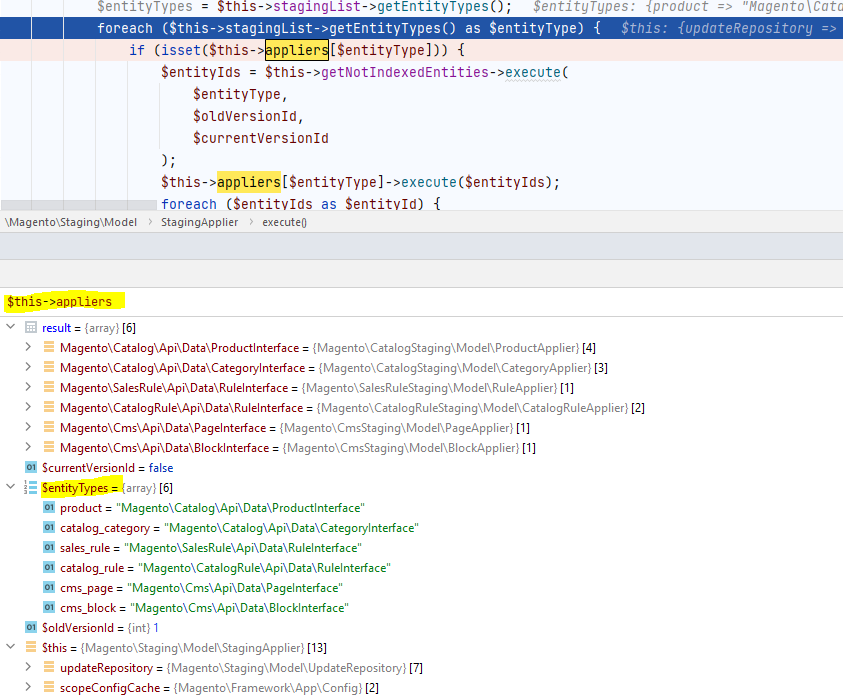Click the object icon beside $this variable
Image resolution: width=843 pixels, height=700 pixels.
pos(30,648)
